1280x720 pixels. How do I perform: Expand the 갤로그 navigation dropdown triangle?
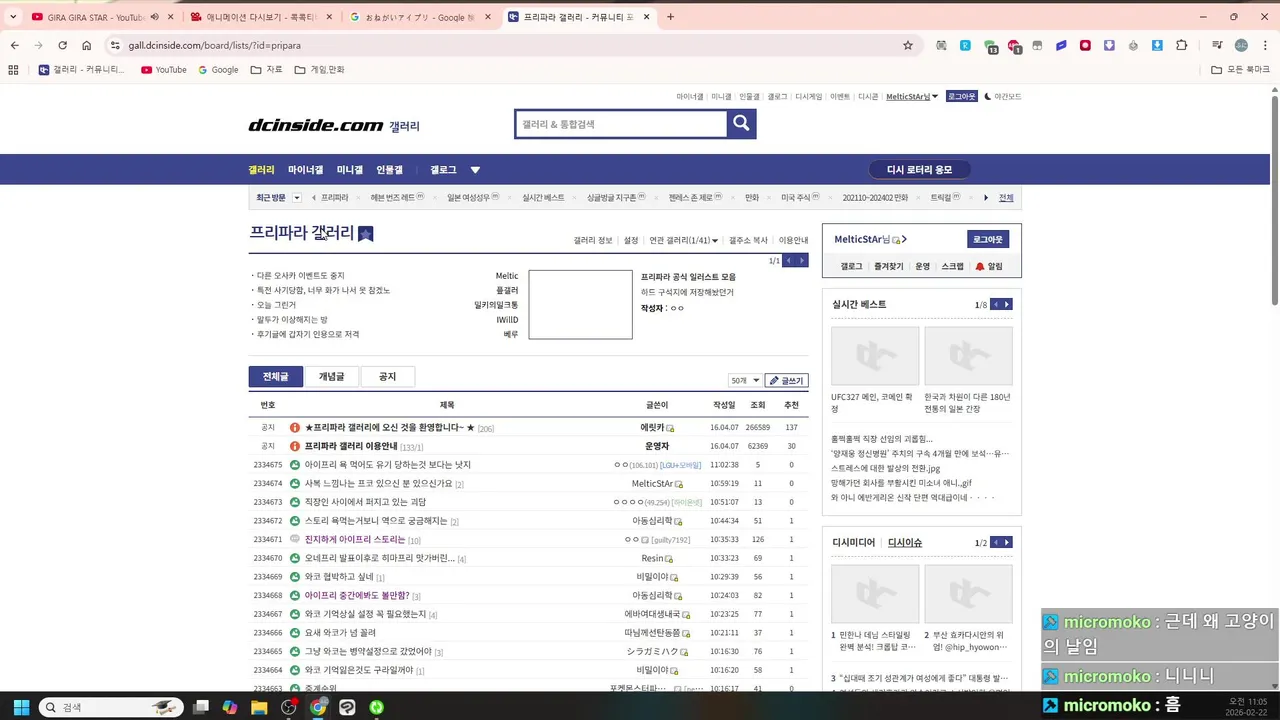[475, 170]
